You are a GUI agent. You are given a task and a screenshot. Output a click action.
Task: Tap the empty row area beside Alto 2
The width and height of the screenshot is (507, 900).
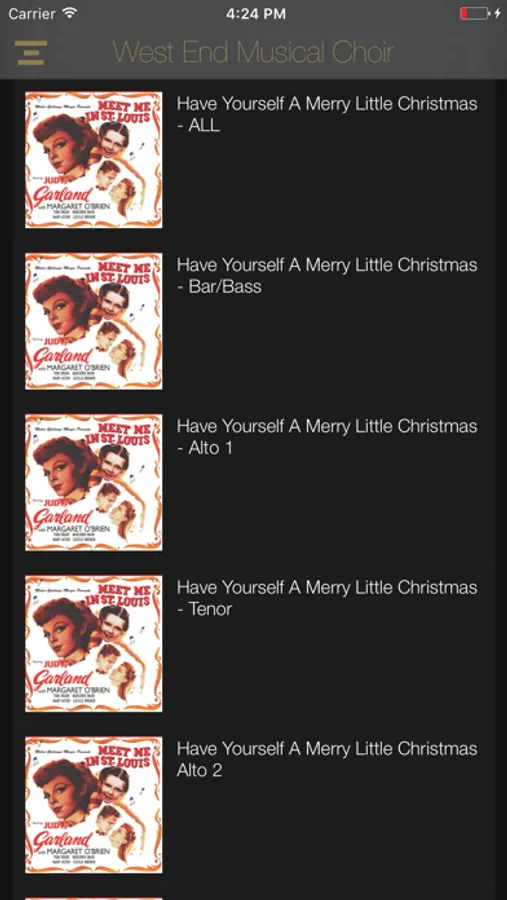tap(327, 829)
